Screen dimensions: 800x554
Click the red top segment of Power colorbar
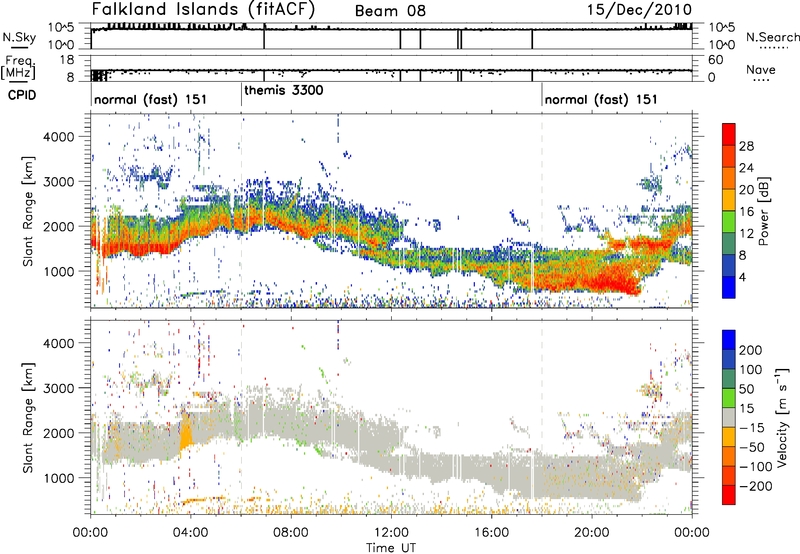729,134
